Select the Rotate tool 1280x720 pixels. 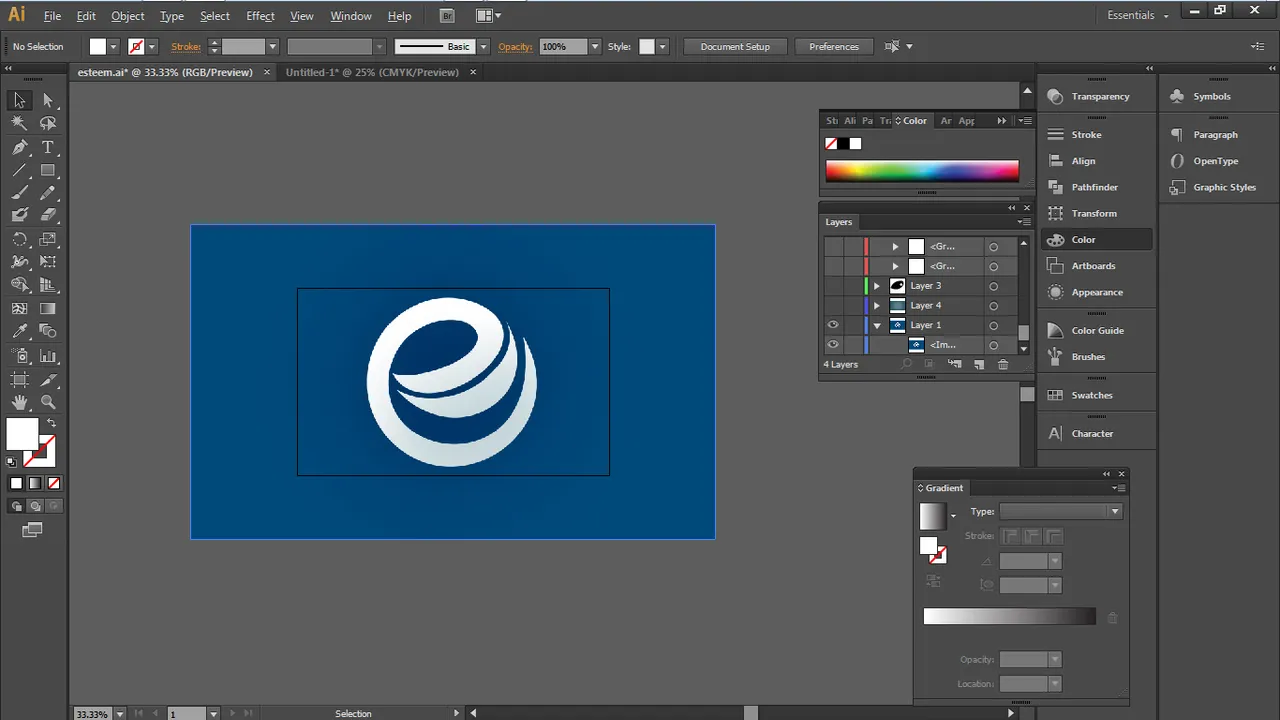click(19, 239)
